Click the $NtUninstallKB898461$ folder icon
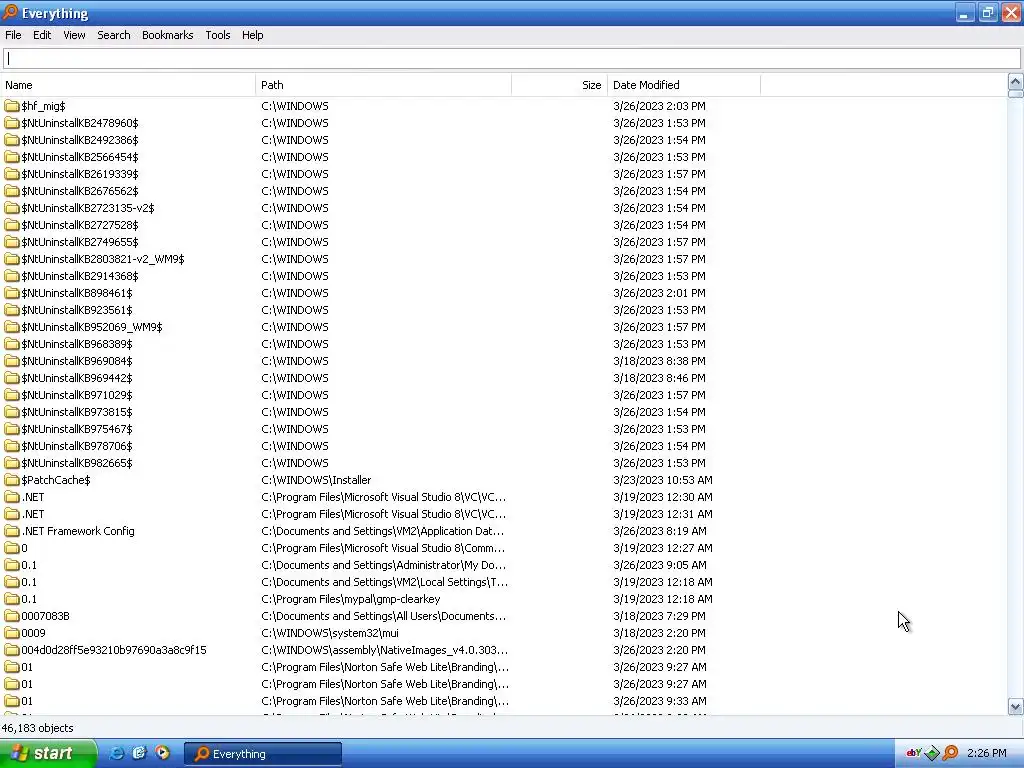 (x=12, y=293)
